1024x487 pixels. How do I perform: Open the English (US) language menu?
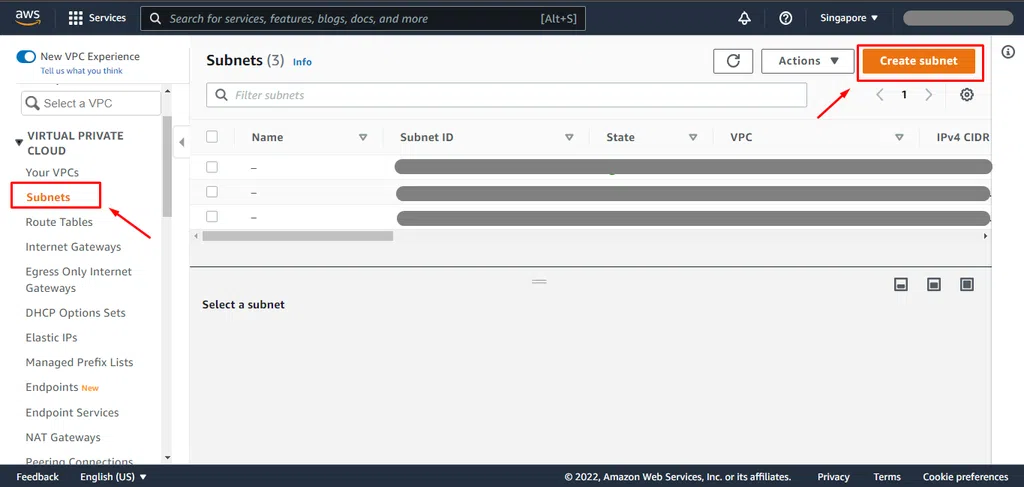tap(114, 477)
